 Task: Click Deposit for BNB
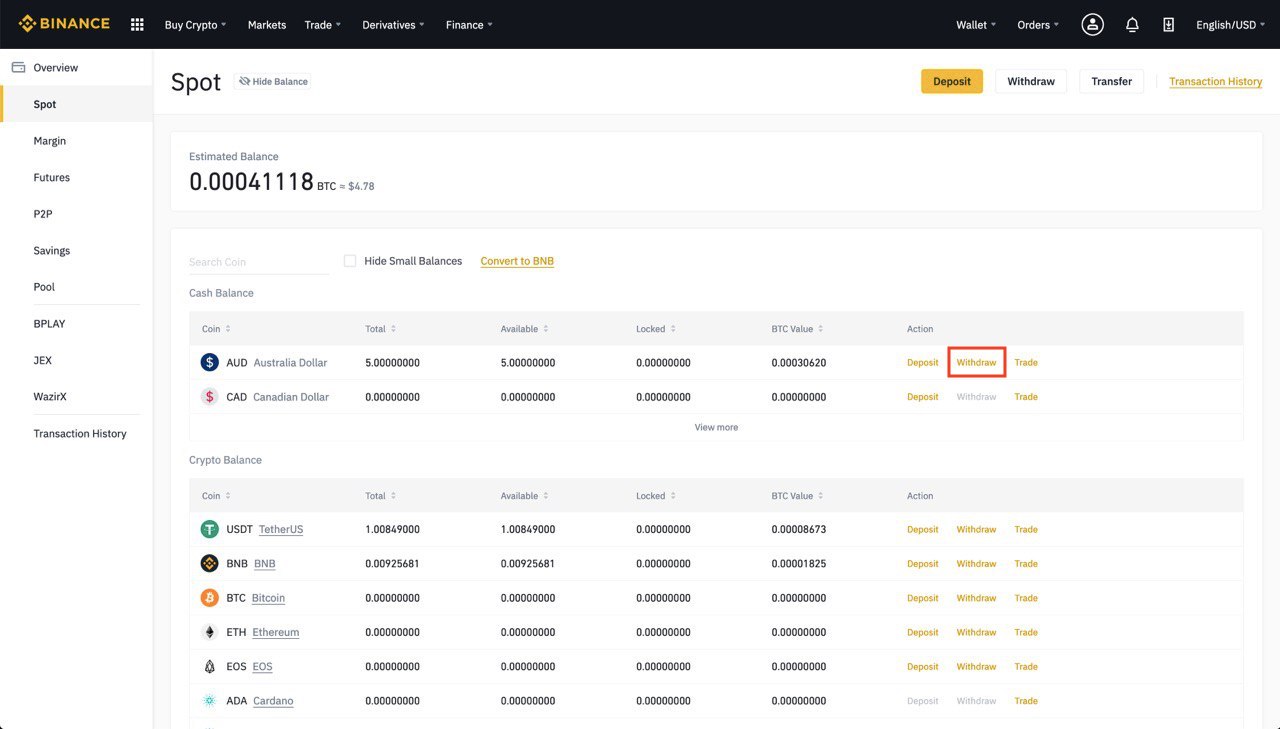tap(922, 564)
